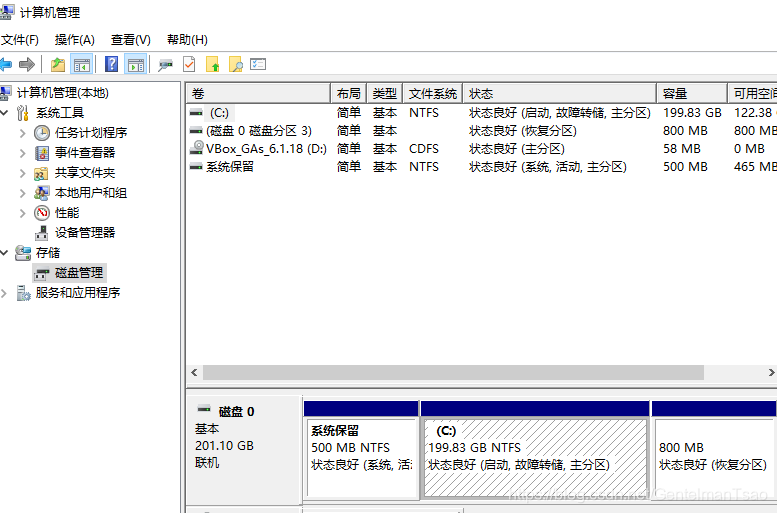Click the horizontal scrollbar right arrow
Viewport: 777px width, 513px height.
(771, 372)
